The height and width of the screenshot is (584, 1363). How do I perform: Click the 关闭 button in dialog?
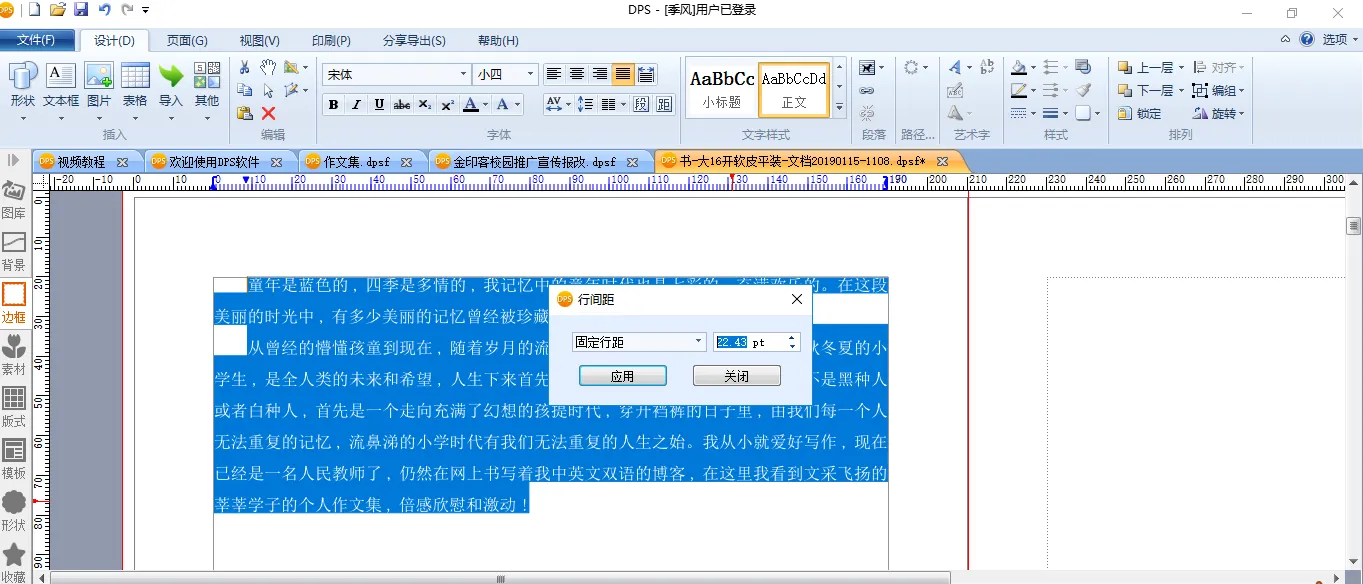[736, 376]
